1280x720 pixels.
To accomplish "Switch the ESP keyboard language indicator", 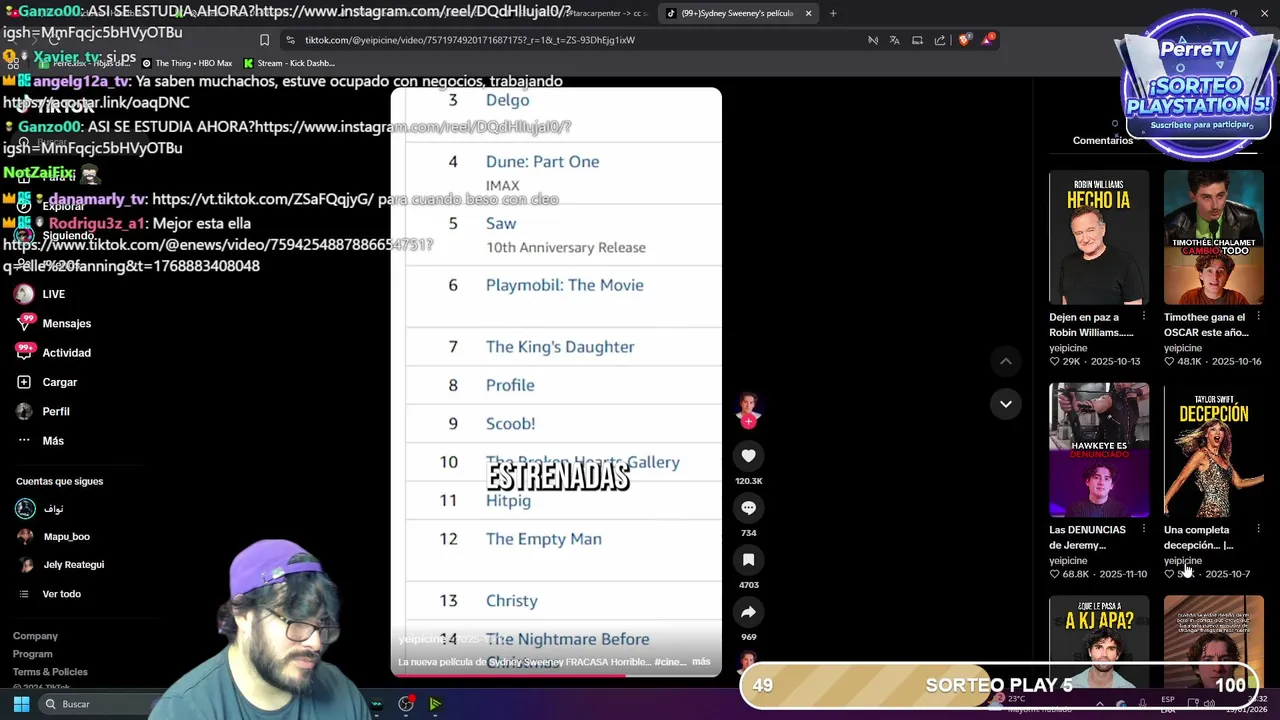I will (x=1168, y=704).
